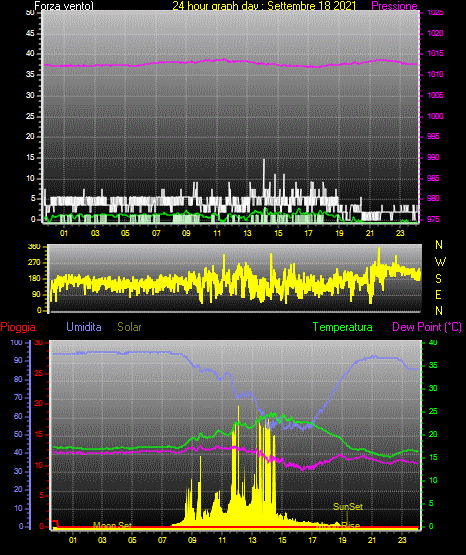466x555 pixels.
Task: Click the Temperatura legend label
Action: tap(342, 327)
